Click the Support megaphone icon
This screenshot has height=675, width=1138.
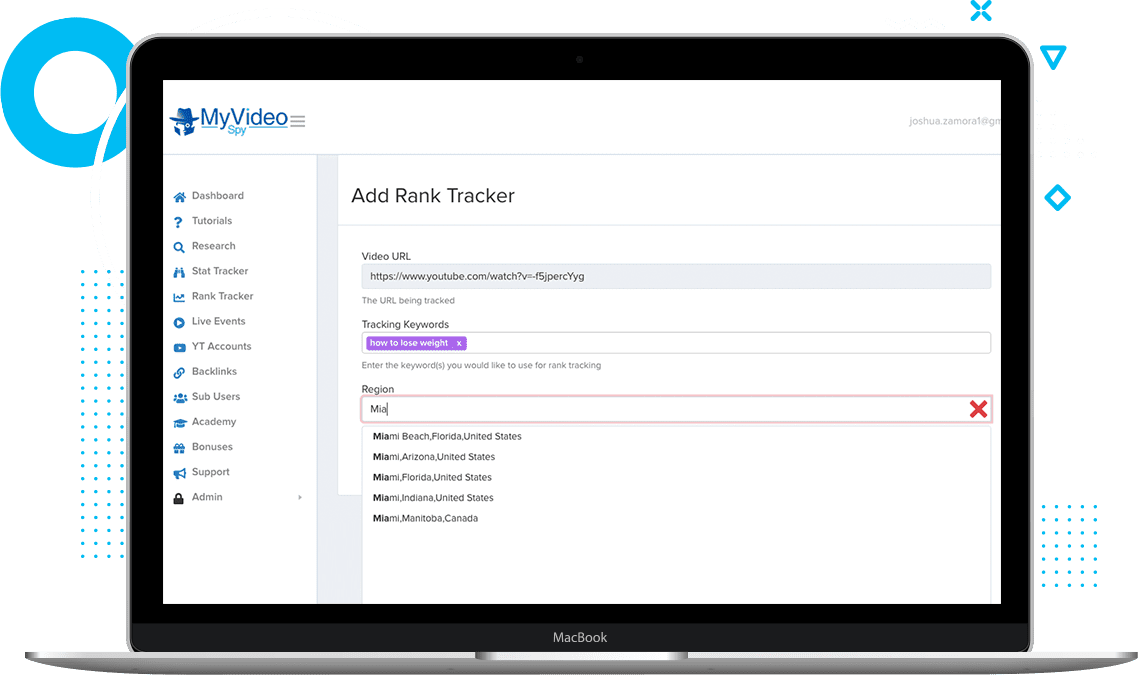180,473
